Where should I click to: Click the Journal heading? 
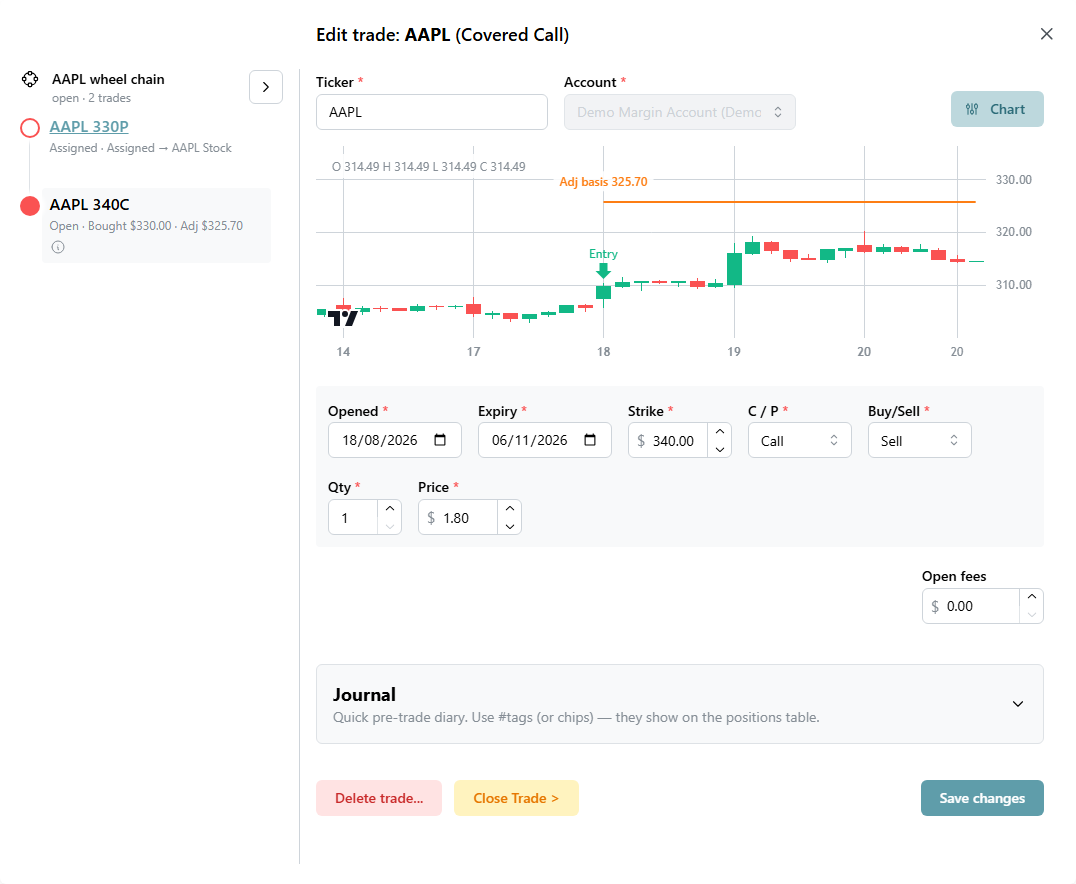(364, 695)
